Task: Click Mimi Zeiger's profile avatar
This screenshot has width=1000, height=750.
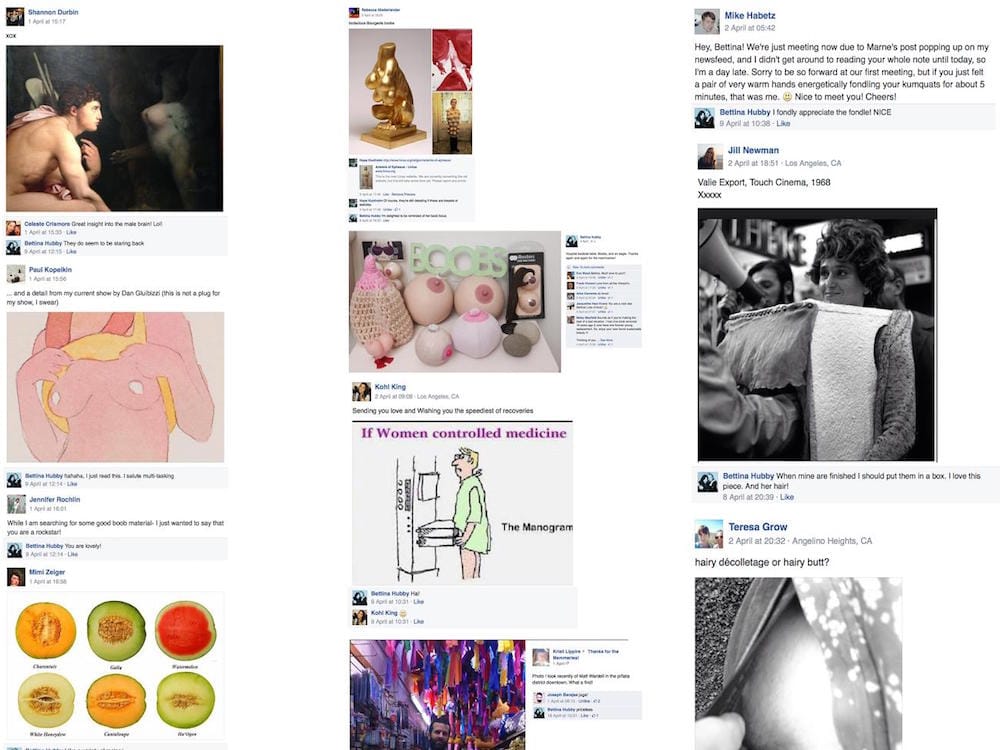Action: tap(16, 577)
